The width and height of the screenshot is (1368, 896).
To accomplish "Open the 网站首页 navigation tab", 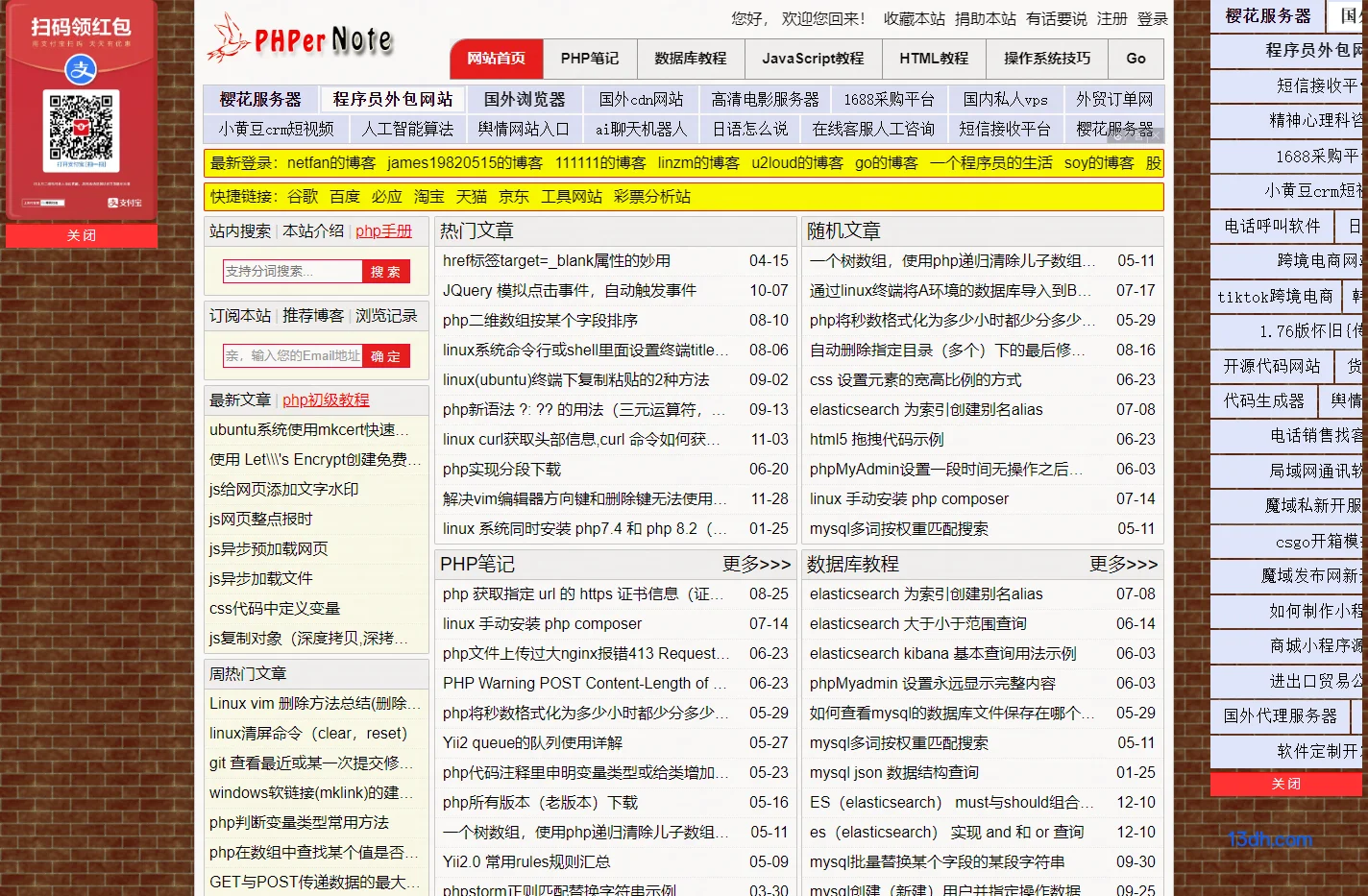I will [x=497, y=59].
